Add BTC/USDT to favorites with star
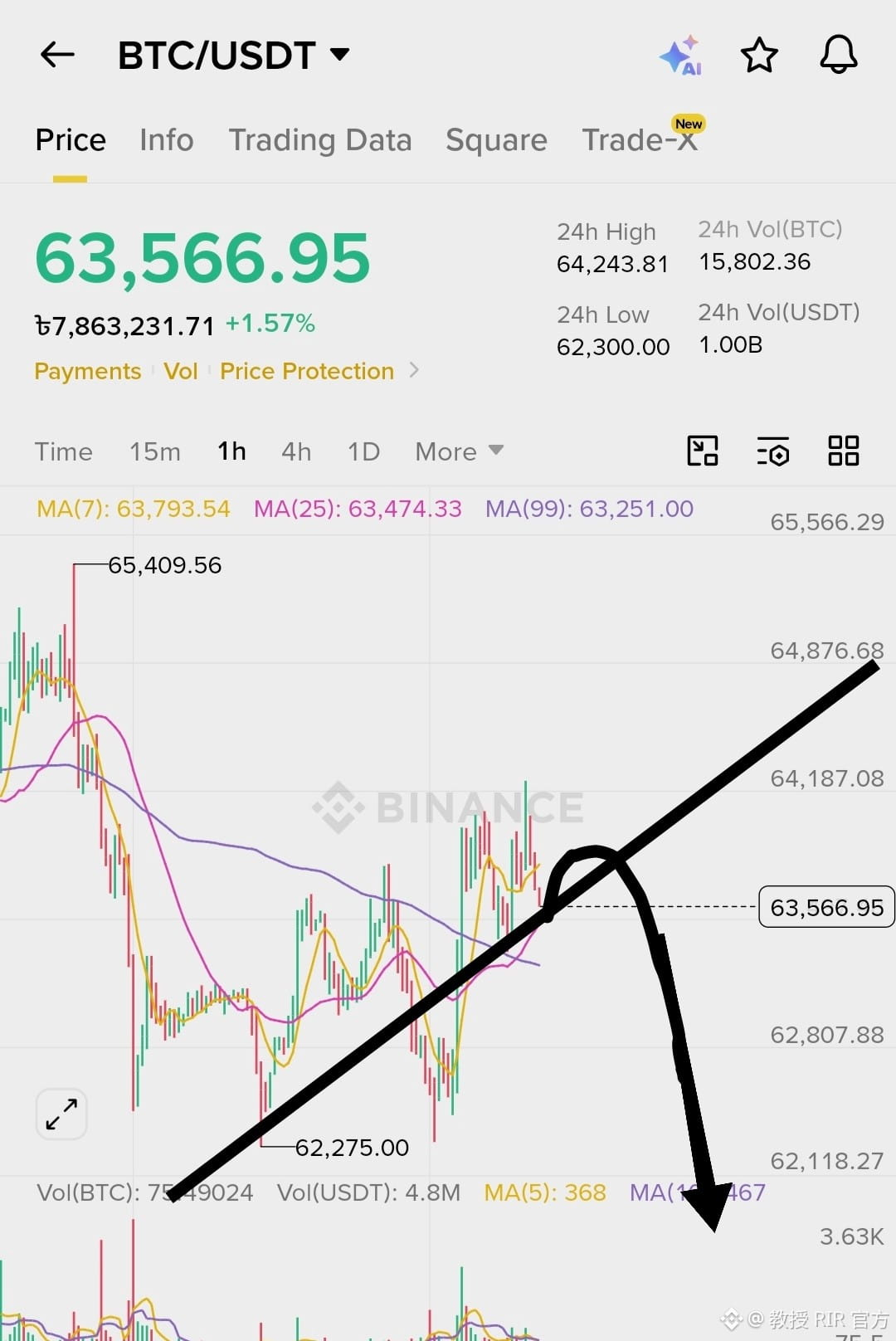Viewport: 896px width, 1341px height. 759,56
